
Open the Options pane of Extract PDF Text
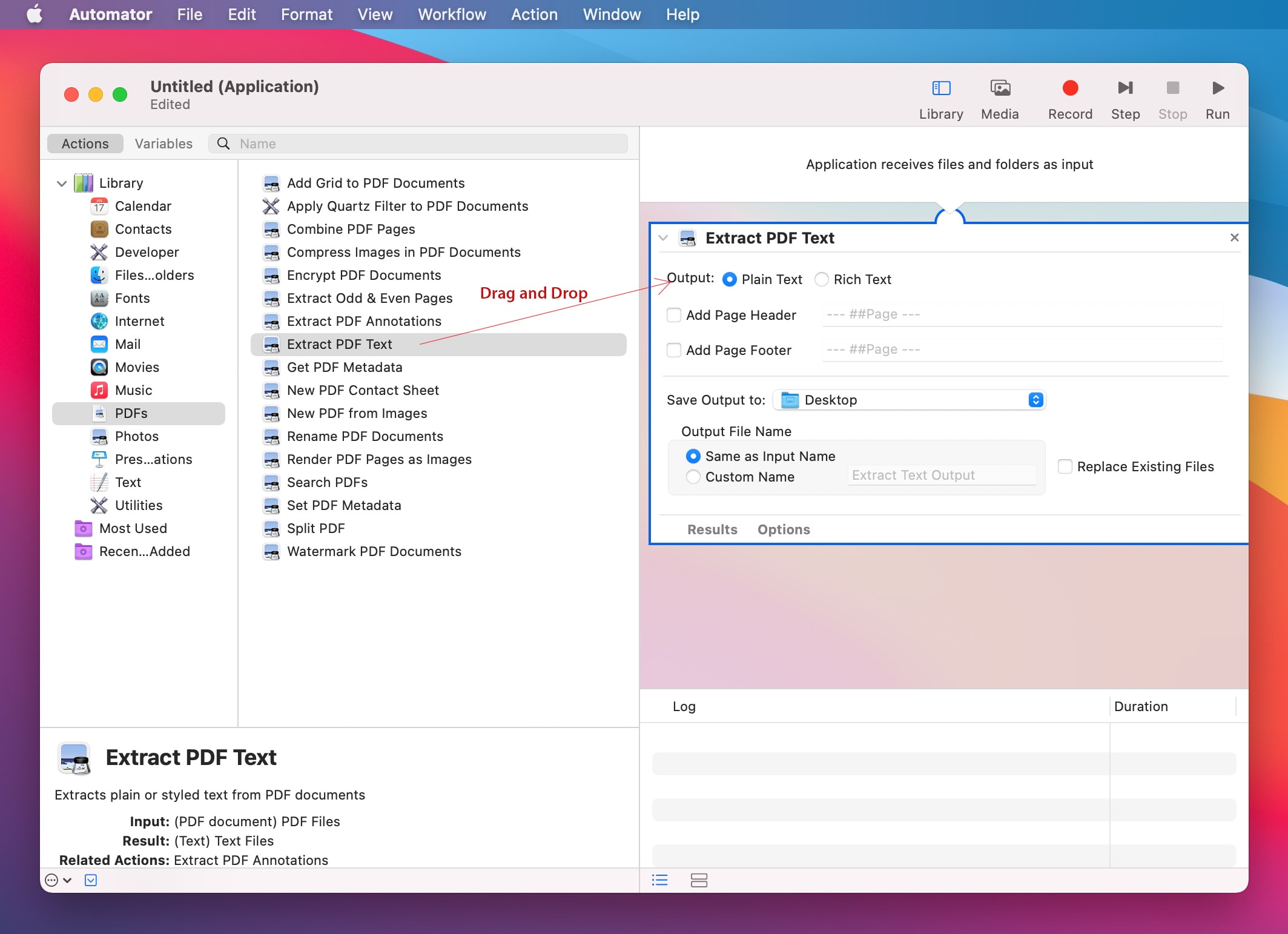point(784,529)
